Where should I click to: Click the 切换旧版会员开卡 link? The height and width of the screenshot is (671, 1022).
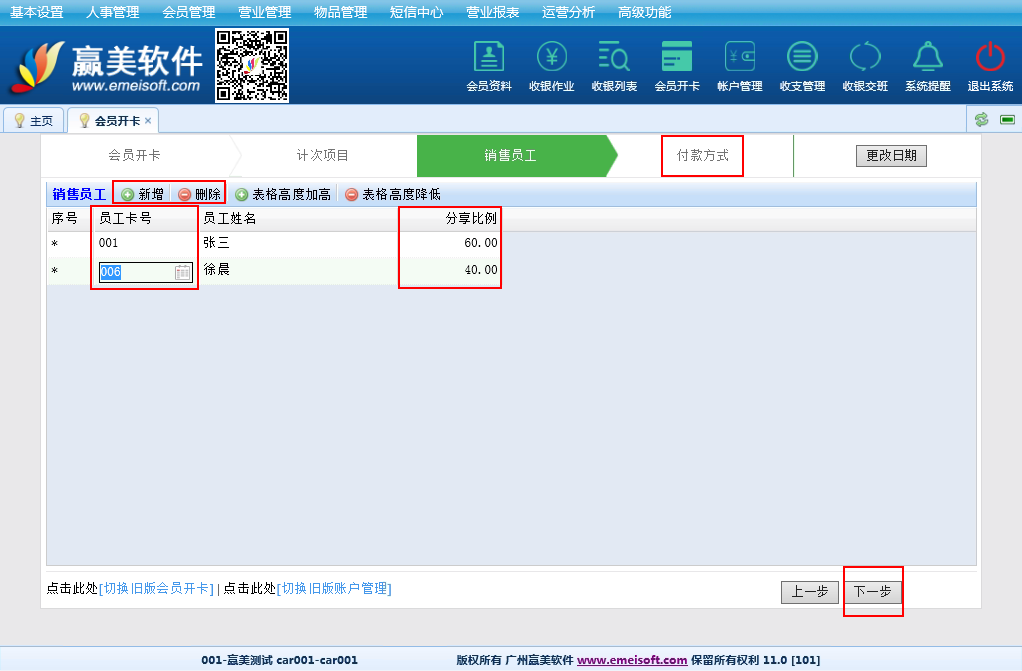[x=156, y=589]
